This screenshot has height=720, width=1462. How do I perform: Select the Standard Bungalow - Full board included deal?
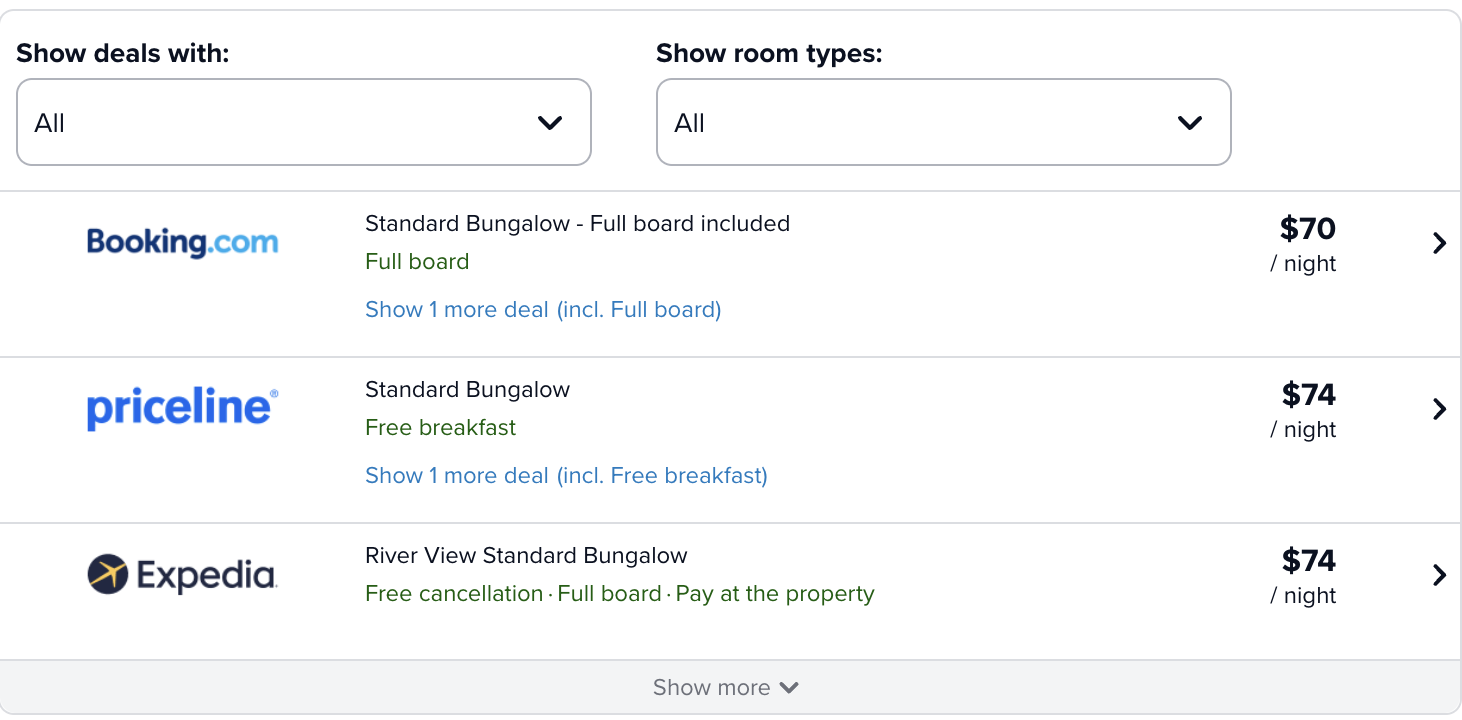(577, 224)
